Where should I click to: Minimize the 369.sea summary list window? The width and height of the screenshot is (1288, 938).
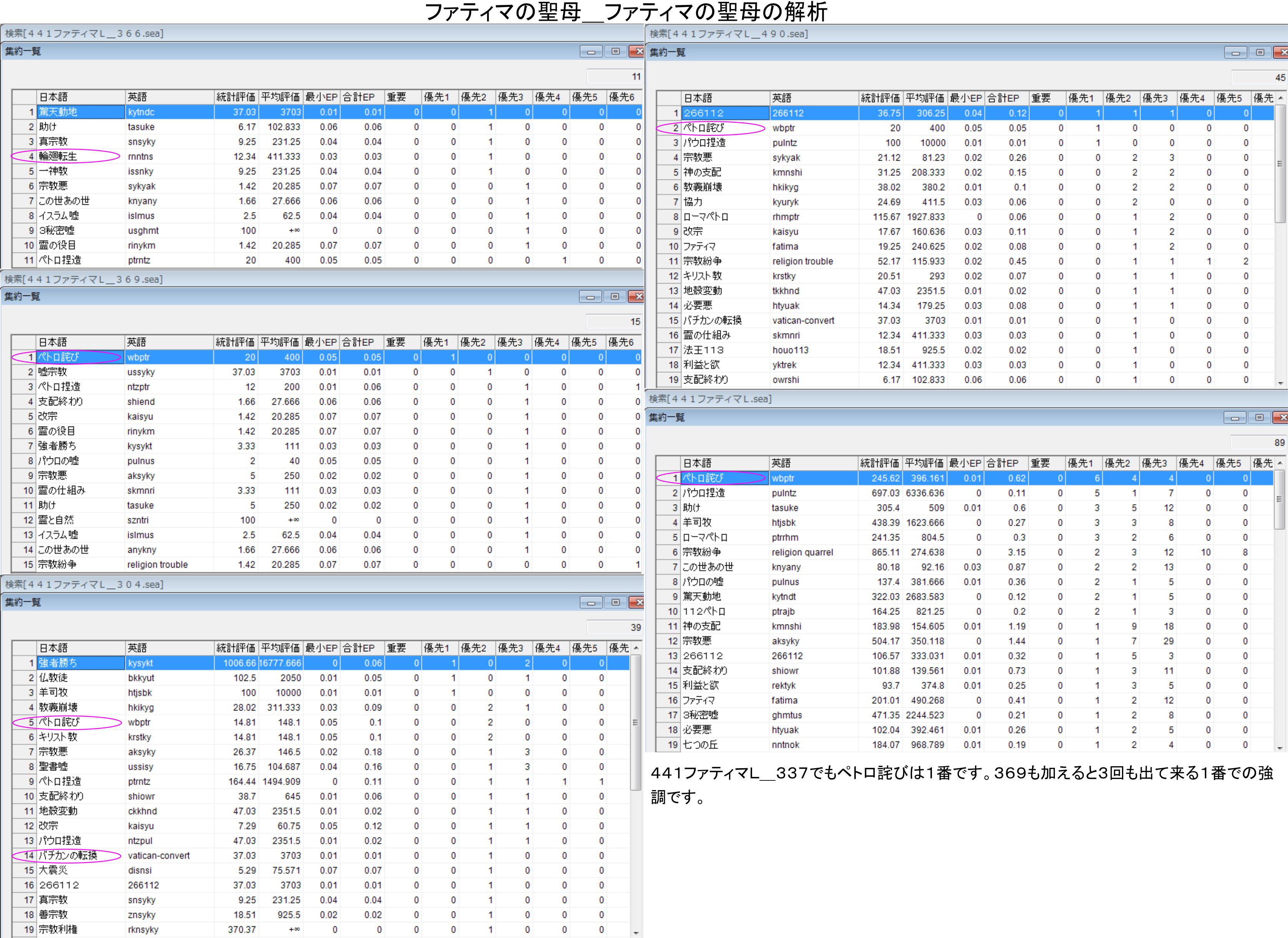pyautogui.click(x=590, y=297)
